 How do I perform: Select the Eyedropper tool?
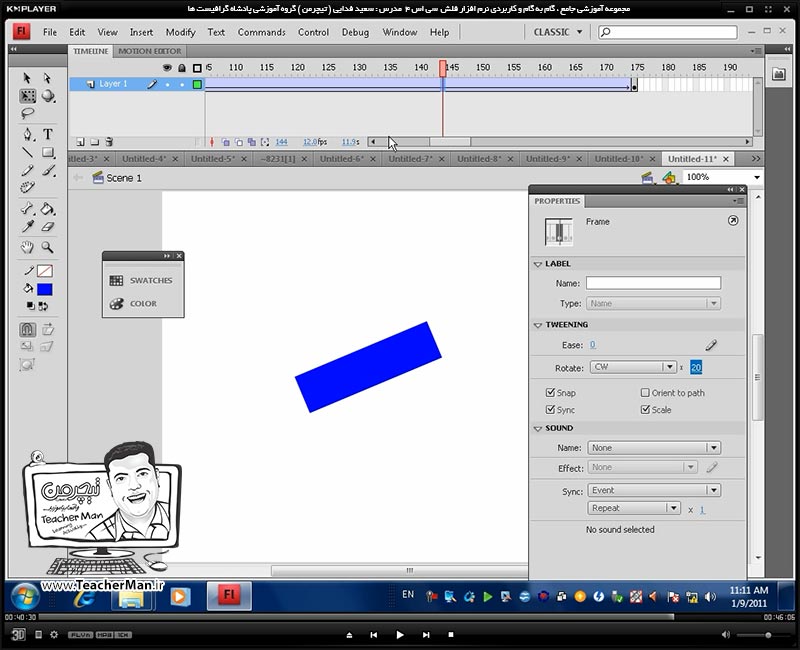pyautogui.click(x=28, y=227)
